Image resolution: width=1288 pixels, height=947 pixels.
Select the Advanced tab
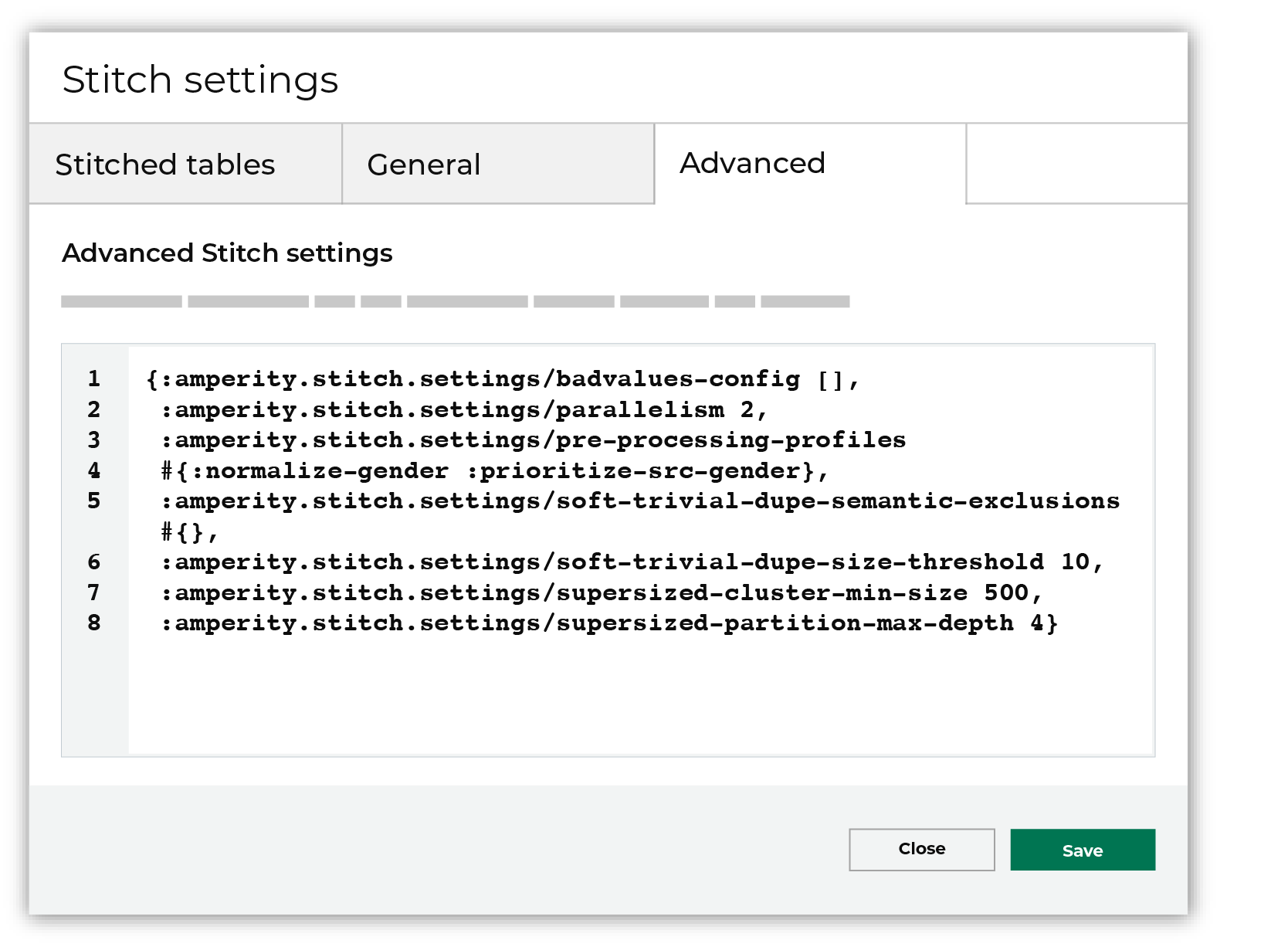(x=810, y=164)
